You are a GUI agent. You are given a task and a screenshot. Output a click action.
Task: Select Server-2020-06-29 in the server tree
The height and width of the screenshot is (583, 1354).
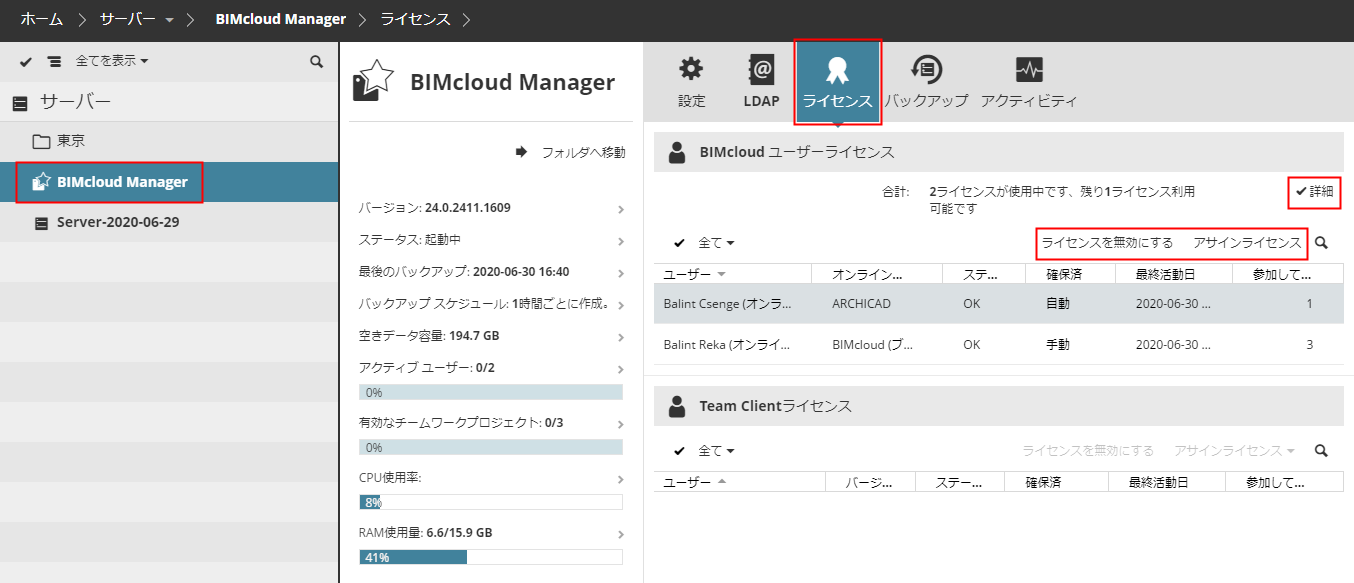[x=117, y=222]
